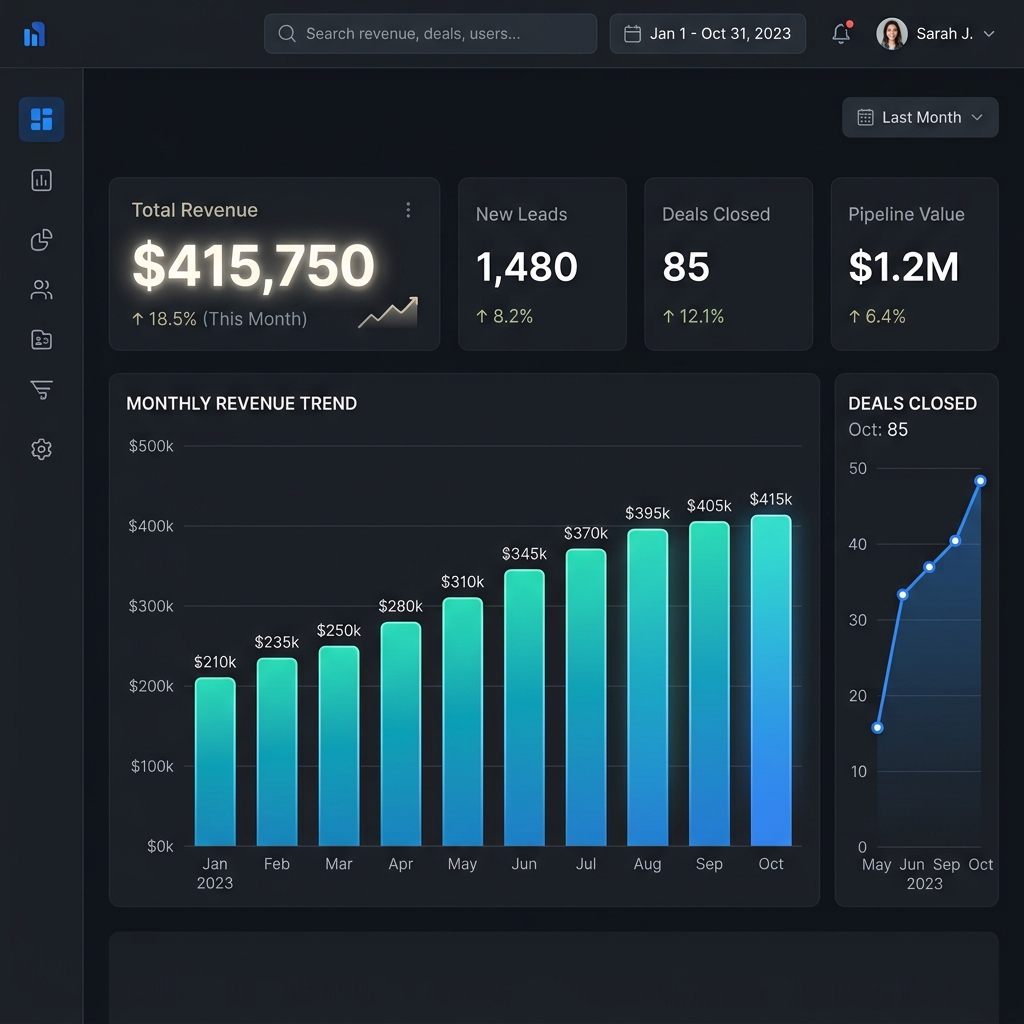1024x1024 pixels.
Task: Click the $500k axis label
Action: pyautogui.click(x=151, y=446)
